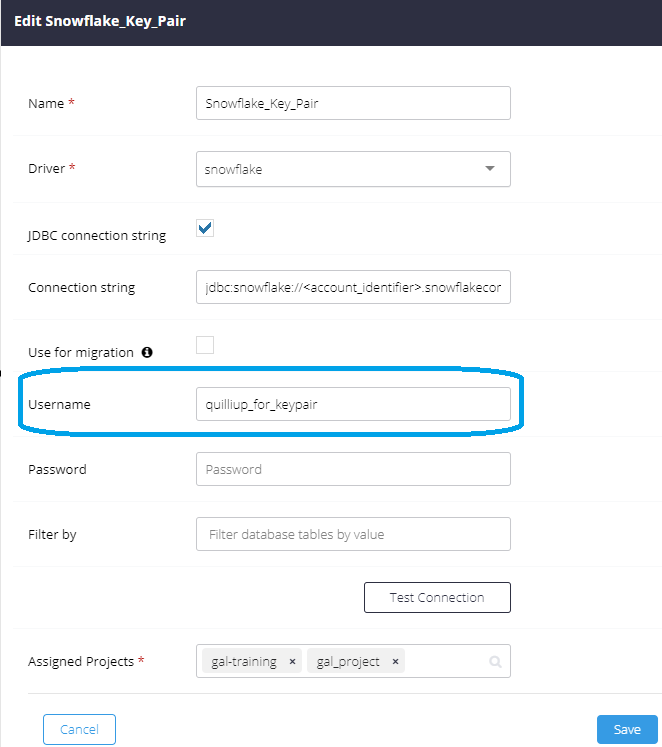Click the Edit Snowflake_Key_Pair dialog title
This screenshot has height=747, width=662.
pos(100,21)
